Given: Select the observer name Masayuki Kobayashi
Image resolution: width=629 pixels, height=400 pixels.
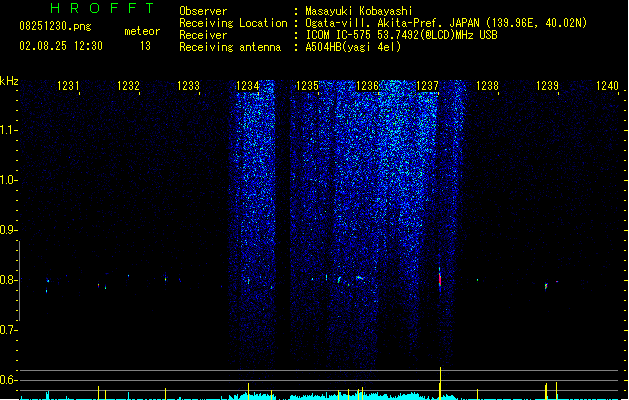Looking at the screenshot, I should click(359, 11).
